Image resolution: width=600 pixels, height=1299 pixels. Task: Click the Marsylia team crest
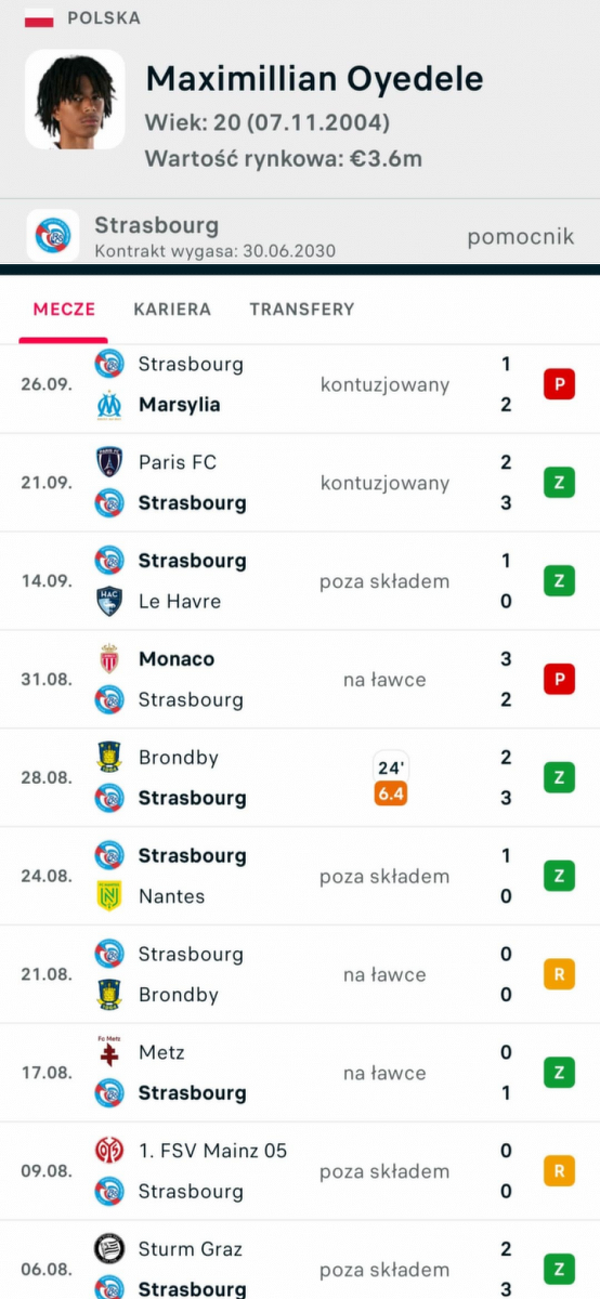(x=109, y=405)
